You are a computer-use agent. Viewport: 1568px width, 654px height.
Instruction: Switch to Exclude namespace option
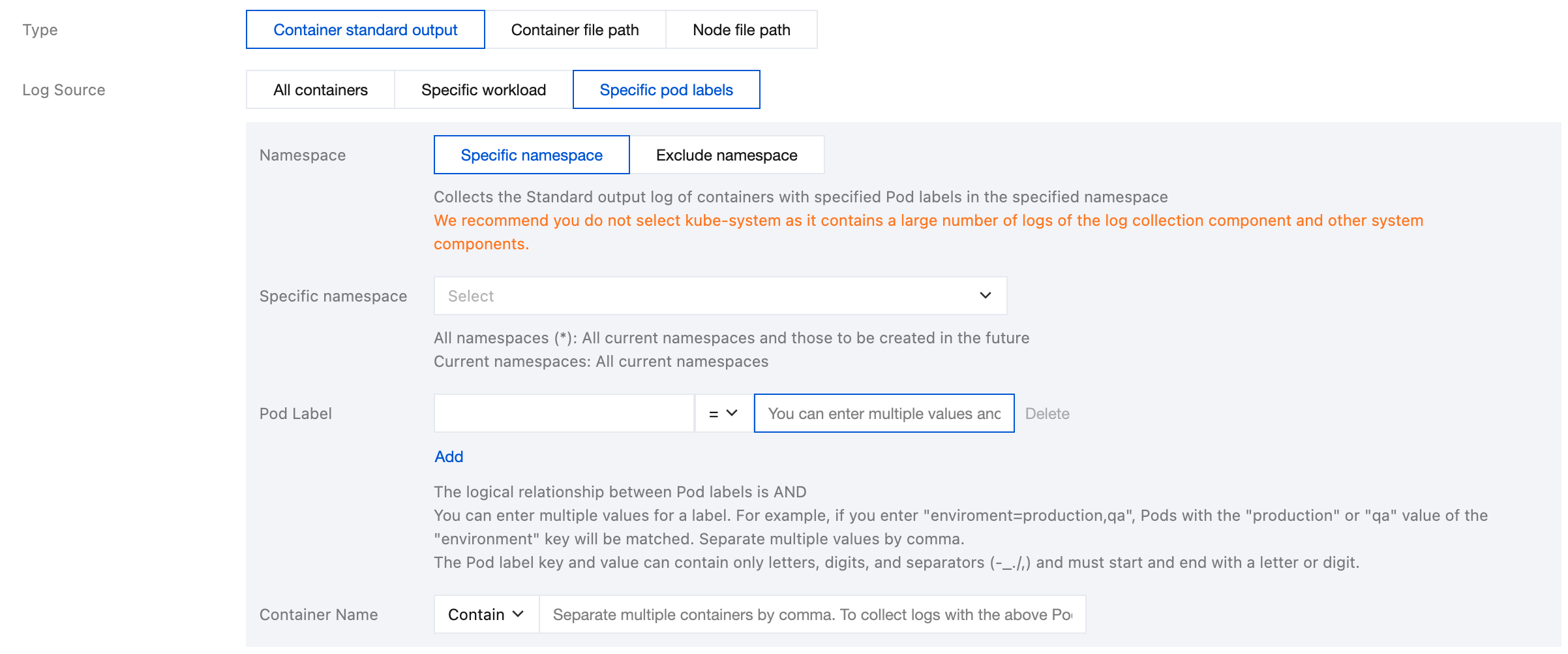[726, 155]
